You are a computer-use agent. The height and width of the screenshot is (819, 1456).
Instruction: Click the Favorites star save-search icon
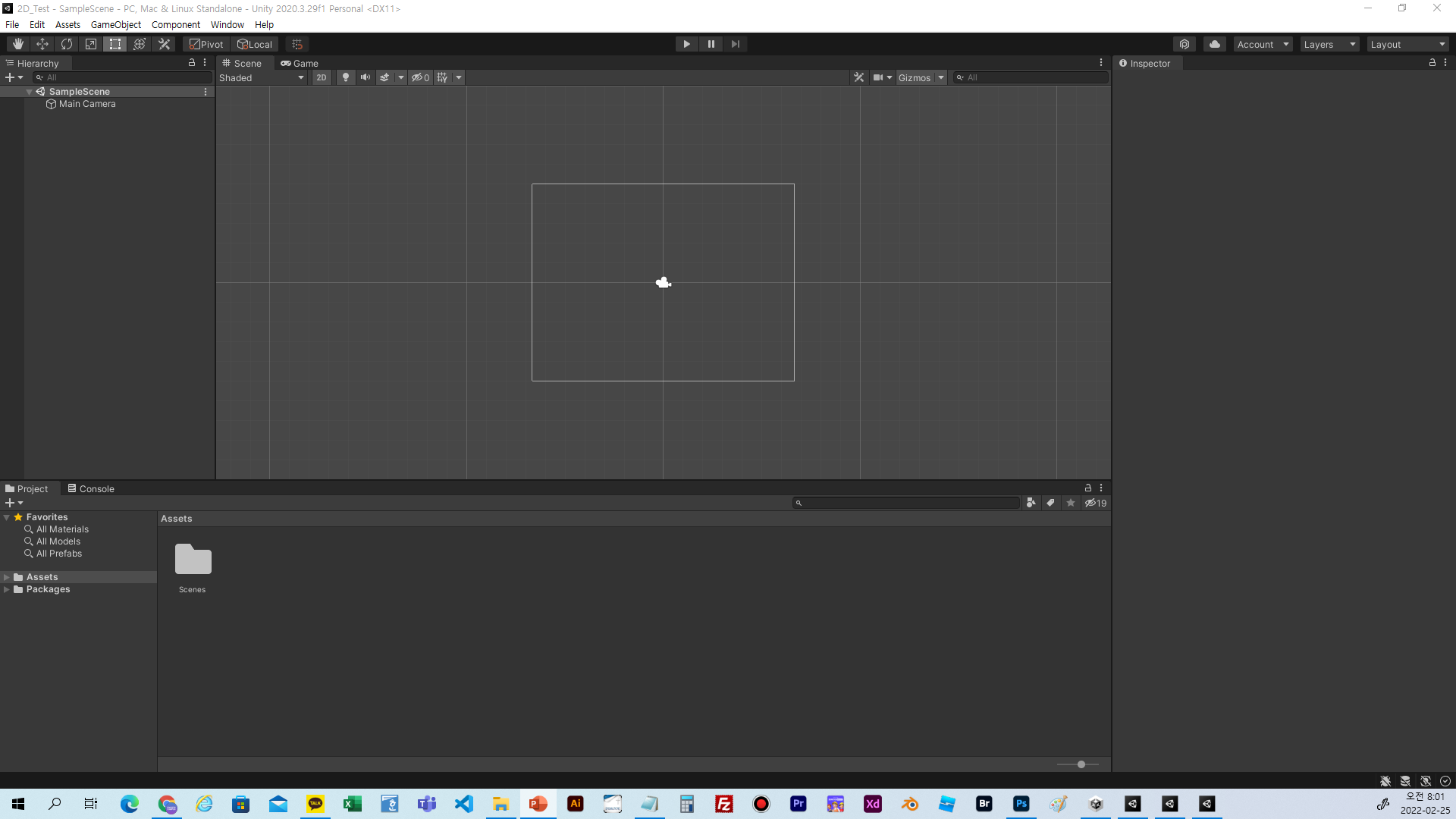click(x=1071, y=503)
